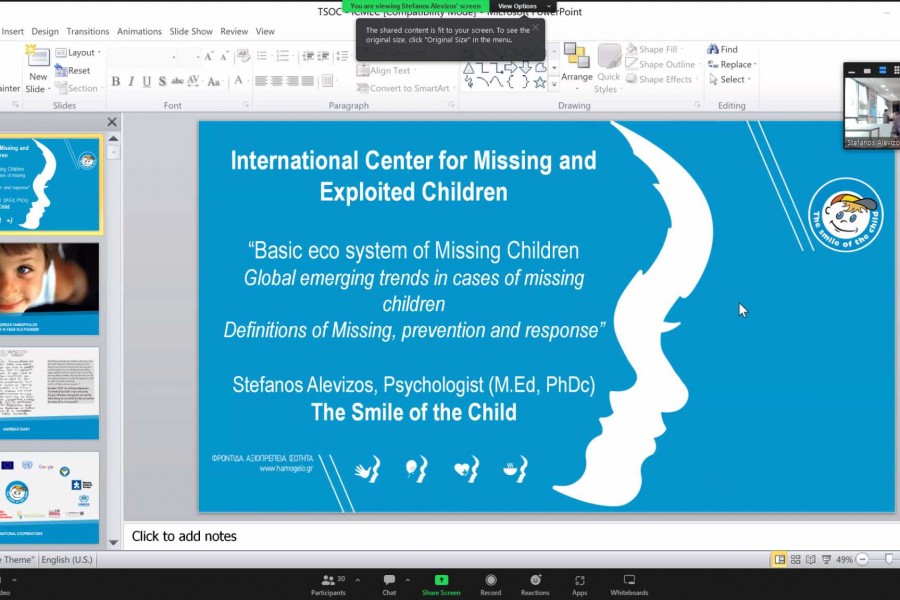Center text in the Paragraph group

click(x=277, y=81)
